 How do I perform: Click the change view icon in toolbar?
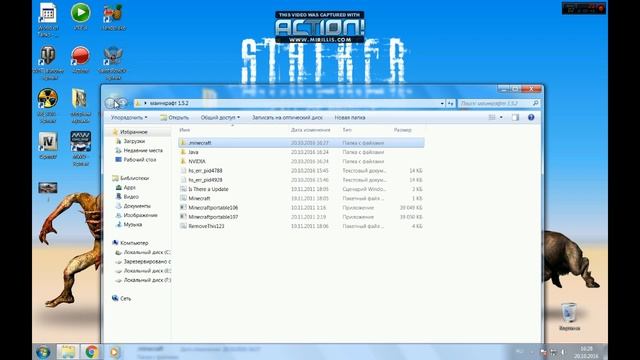(x=492, y=118)
